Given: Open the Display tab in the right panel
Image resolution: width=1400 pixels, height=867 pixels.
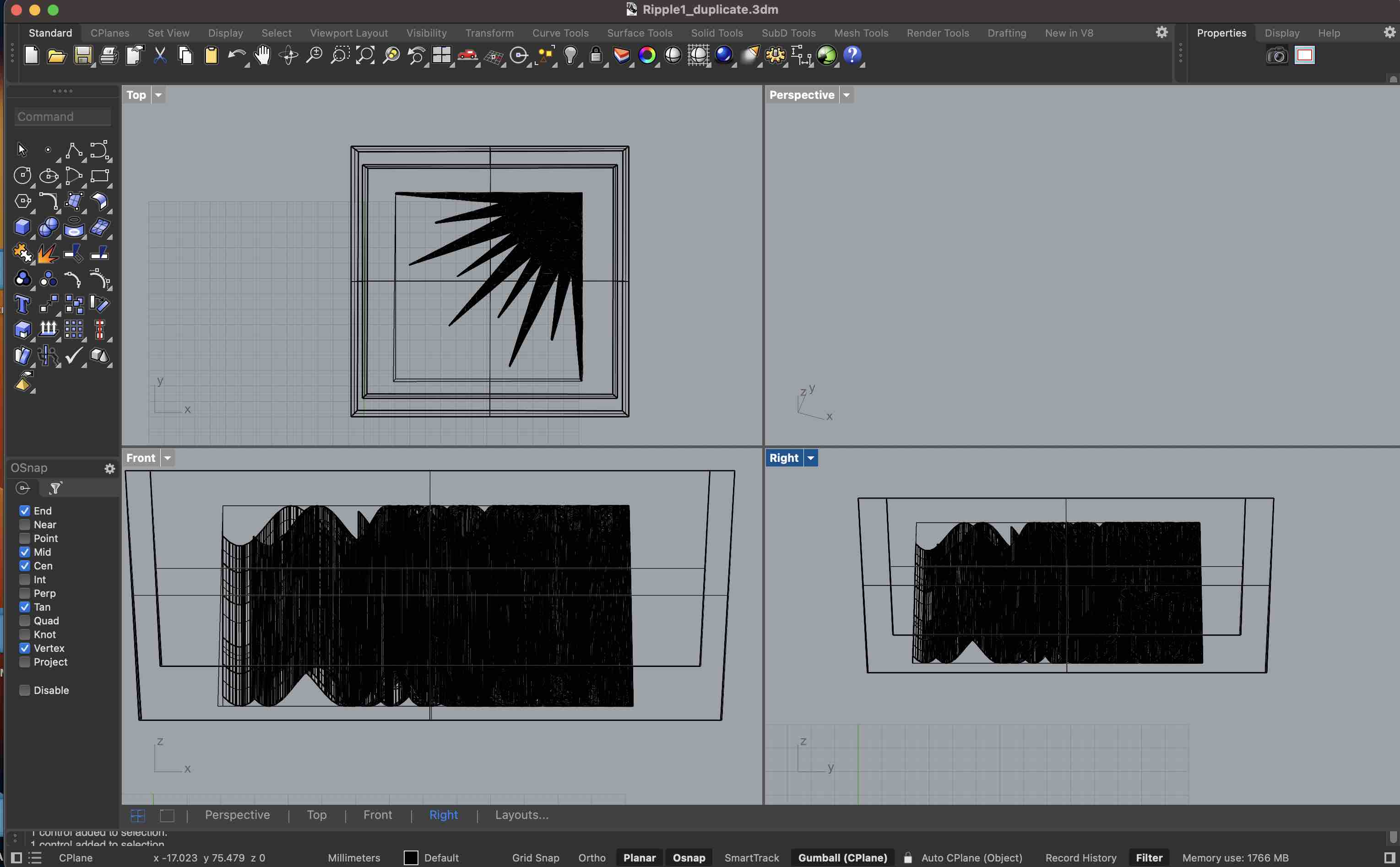Looking at the screenshot, I should coord(1282,33).
